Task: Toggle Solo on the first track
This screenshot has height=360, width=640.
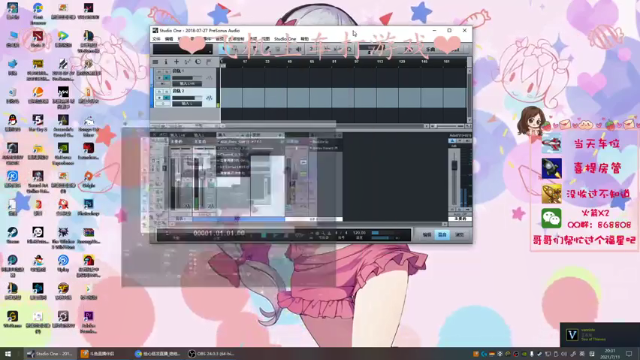Action: click(x=167, y=71)
